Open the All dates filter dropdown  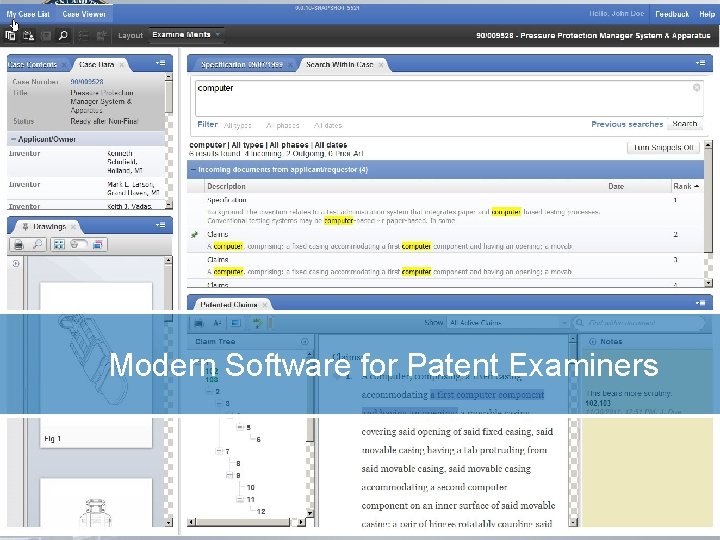pyautogui.click(x=328, y=125)
